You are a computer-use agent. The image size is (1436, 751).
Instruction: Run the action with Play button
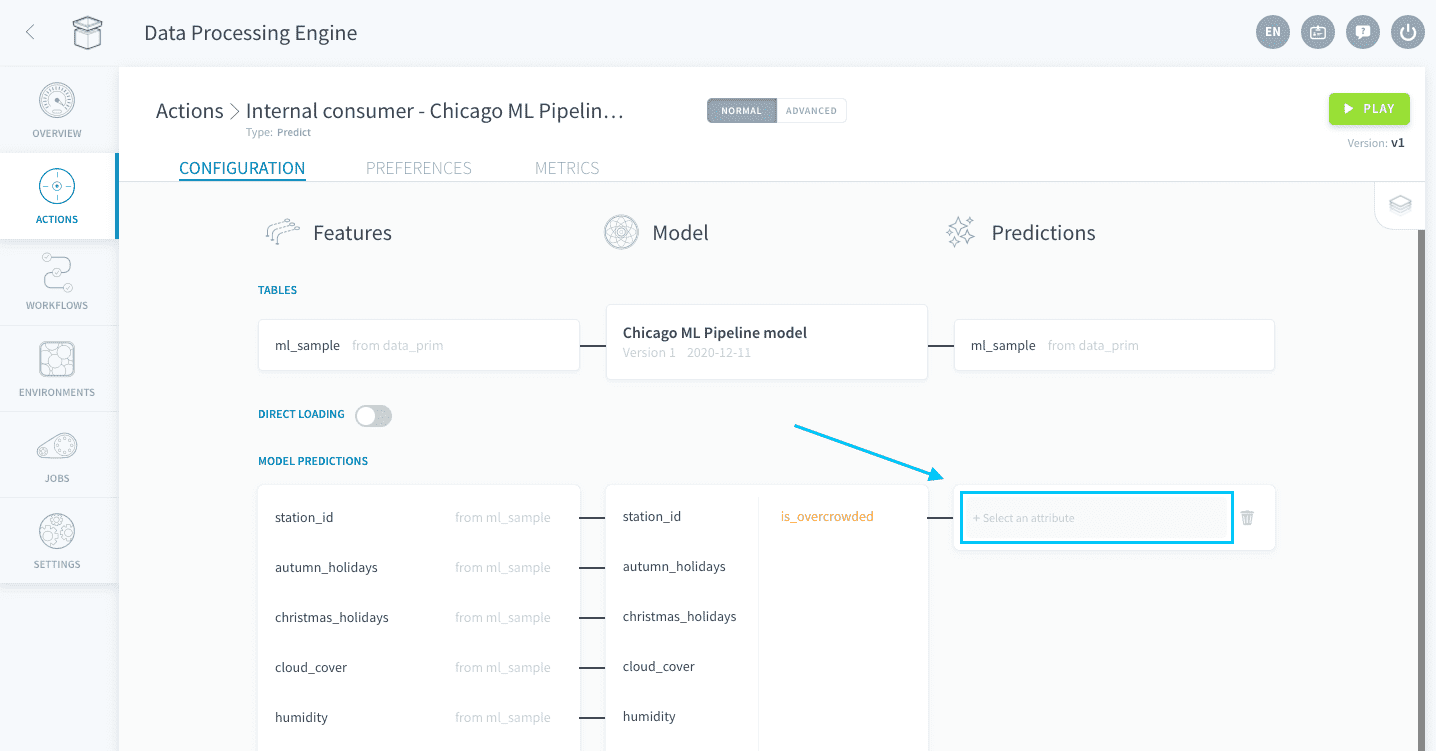pyautogui.click(x=1369, y=109)
